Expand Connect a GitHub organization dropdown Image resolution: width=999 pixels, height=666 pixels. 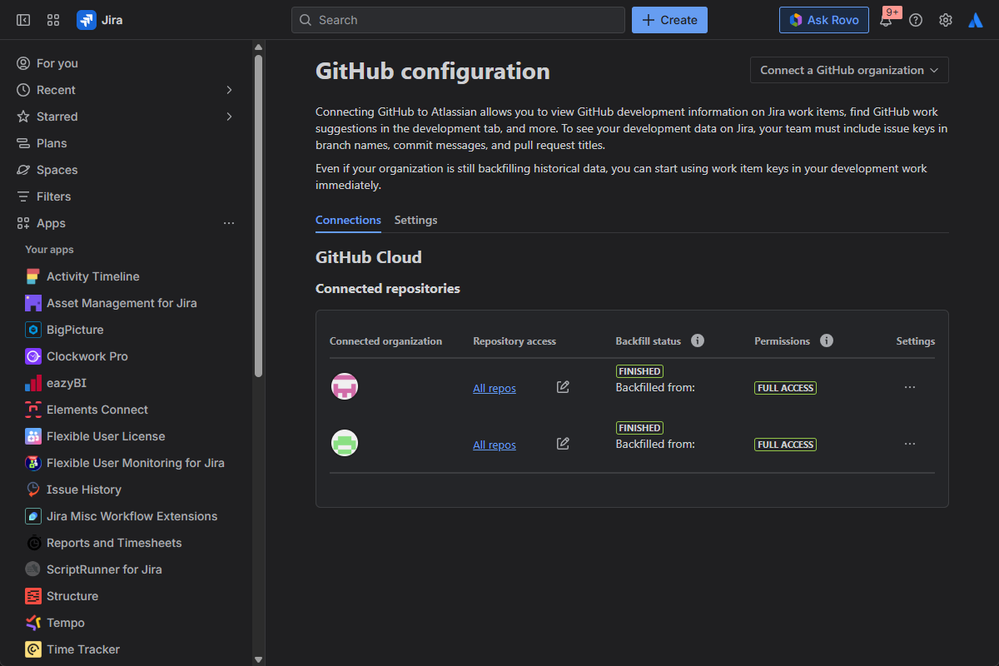pyautogui.click(x=849, y=70)
